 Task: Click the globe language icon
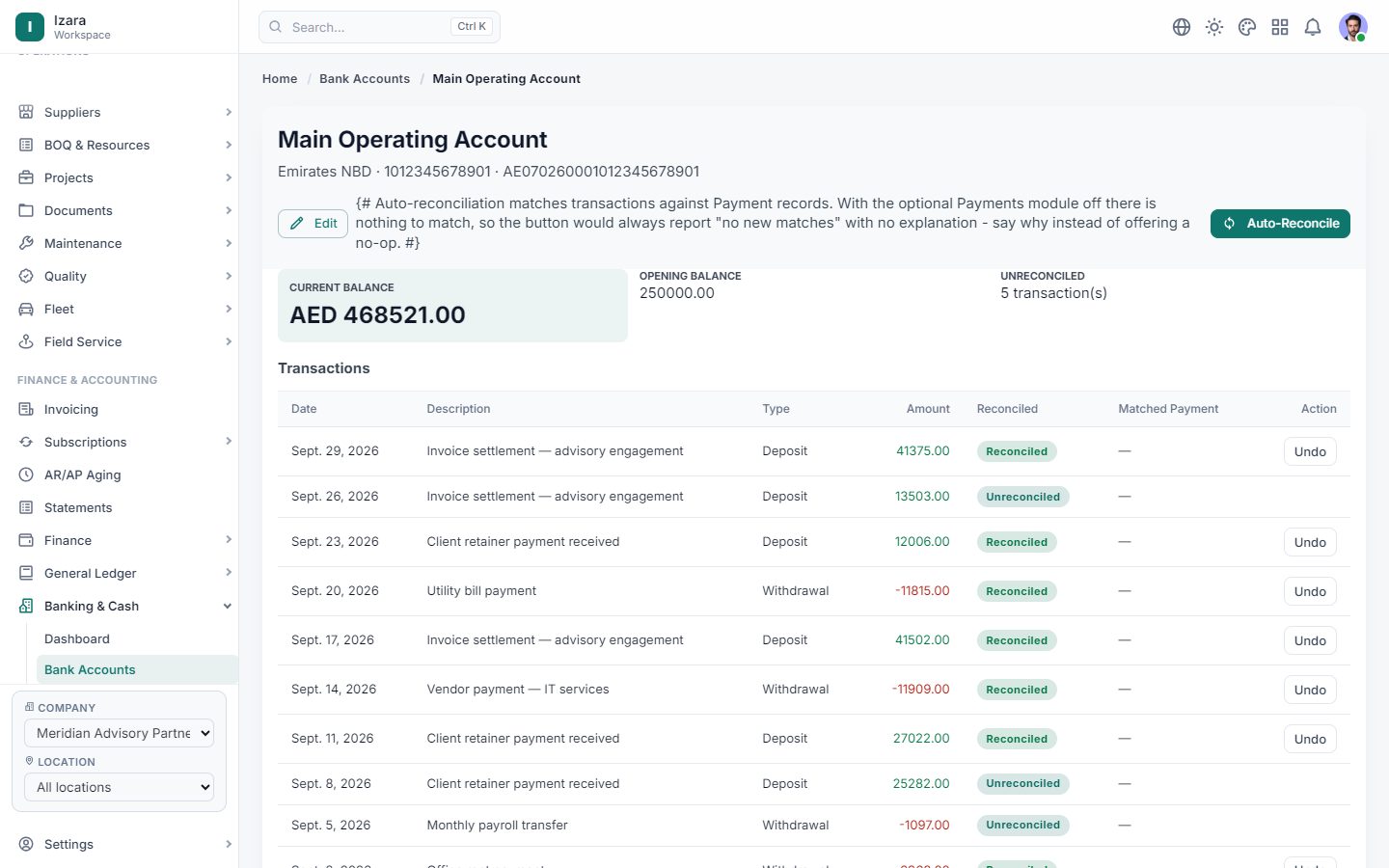[x=1182, y=27]
